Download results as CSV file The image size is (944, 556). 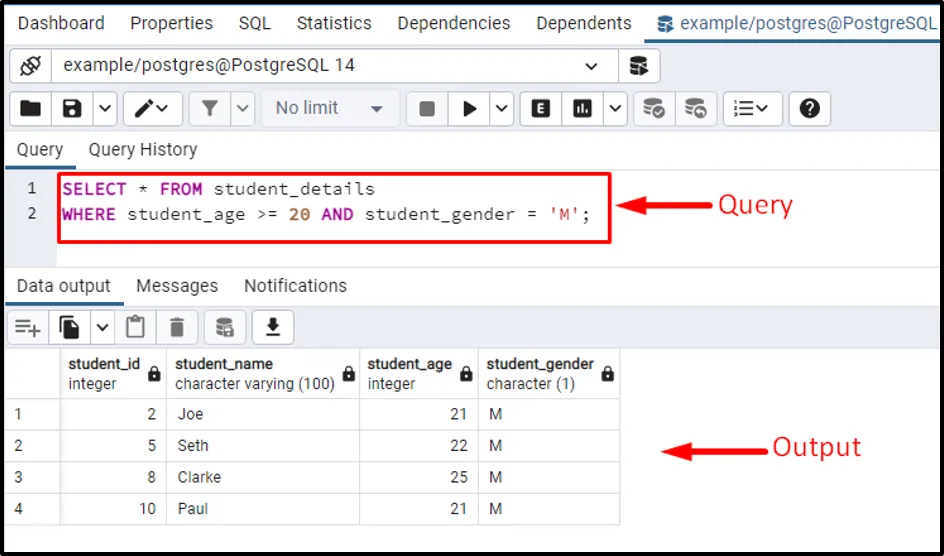click(272, 327)
